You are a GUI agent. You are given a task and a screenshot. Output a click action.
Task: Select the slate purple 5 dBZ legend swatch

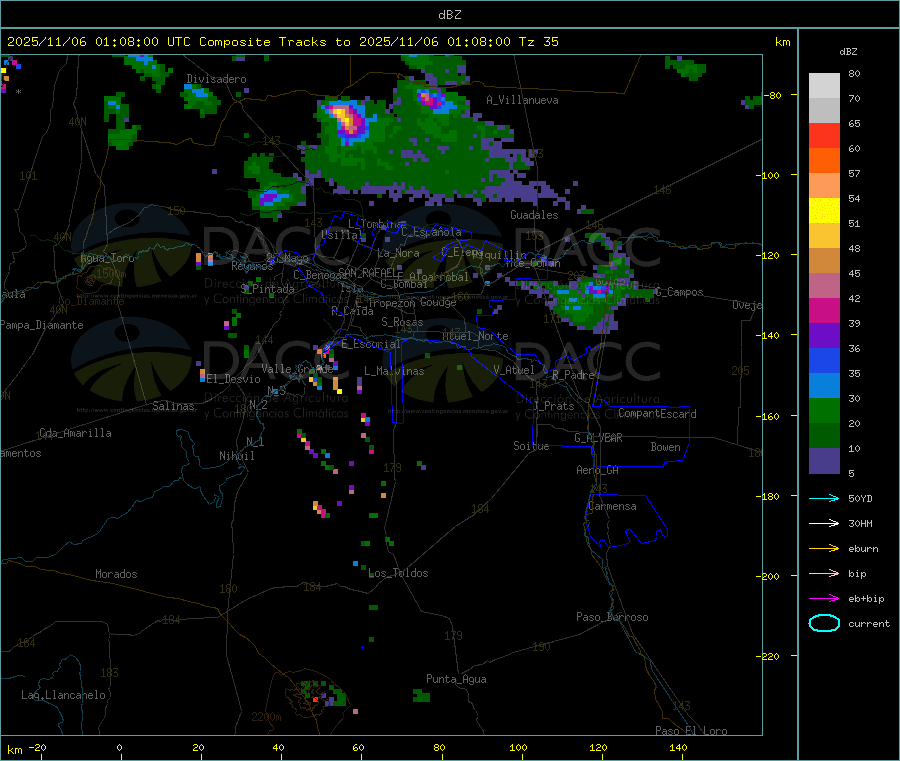click(824, 461)
